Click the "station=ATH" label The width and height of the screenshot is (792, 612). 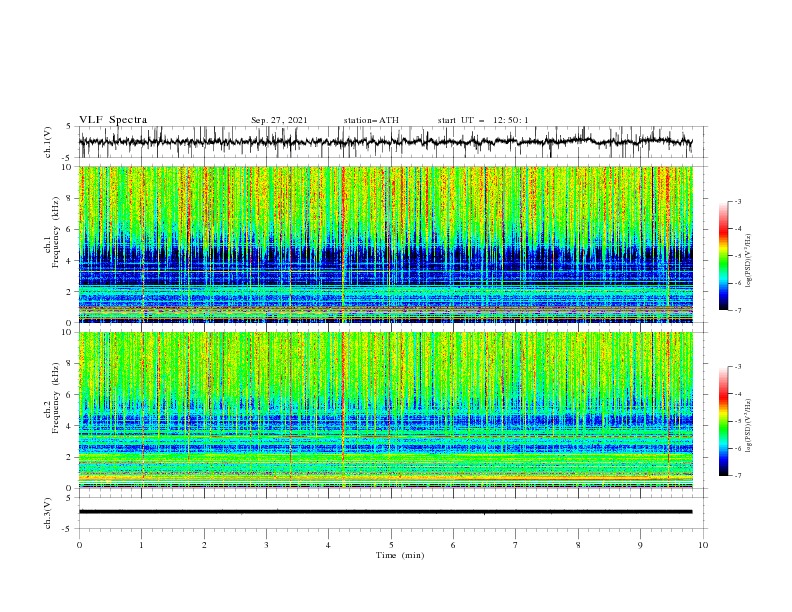click(x=371, y=120)
